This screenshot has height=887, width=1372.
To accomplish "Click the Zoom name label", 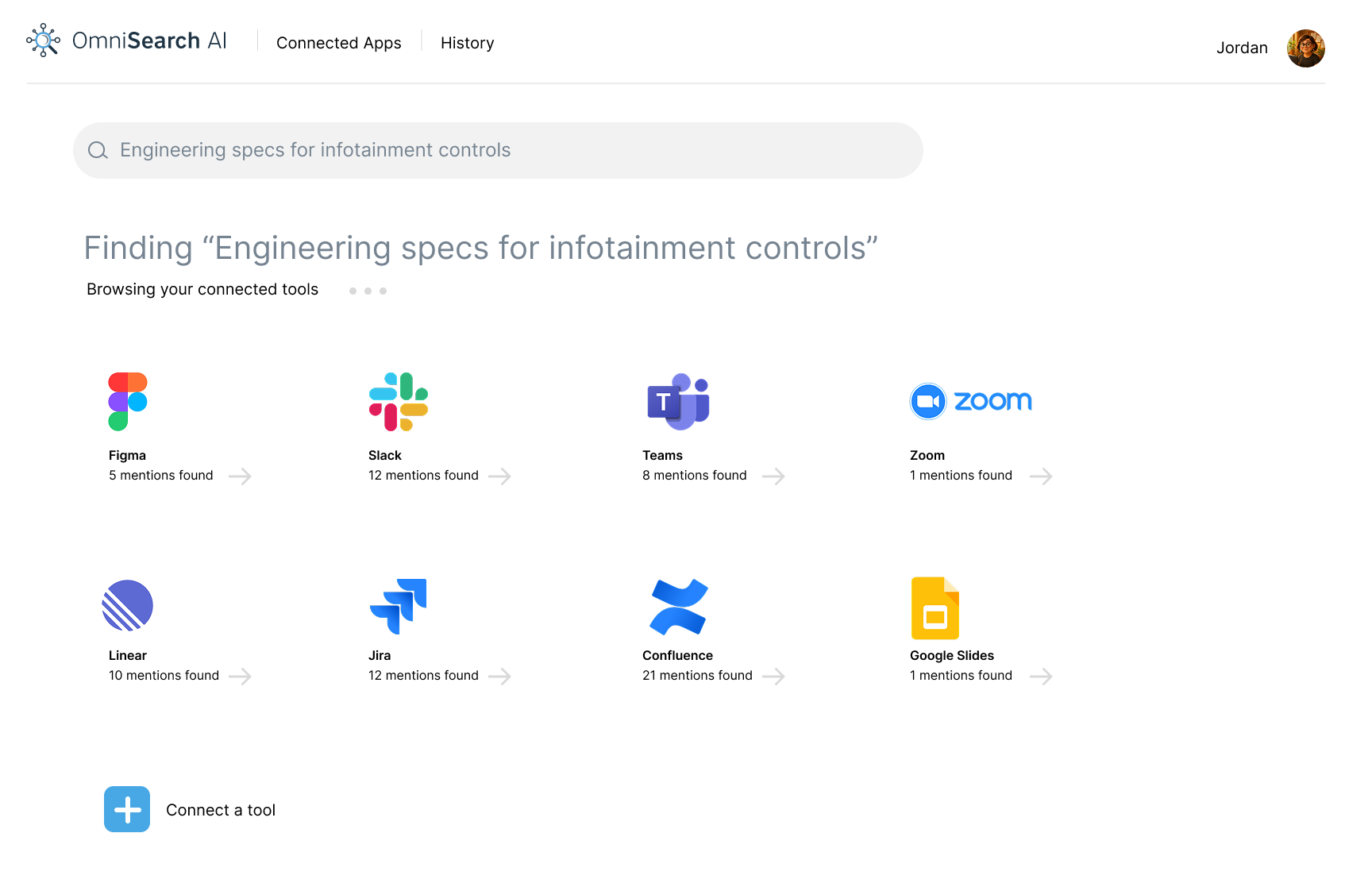I will tap(927, 455).
